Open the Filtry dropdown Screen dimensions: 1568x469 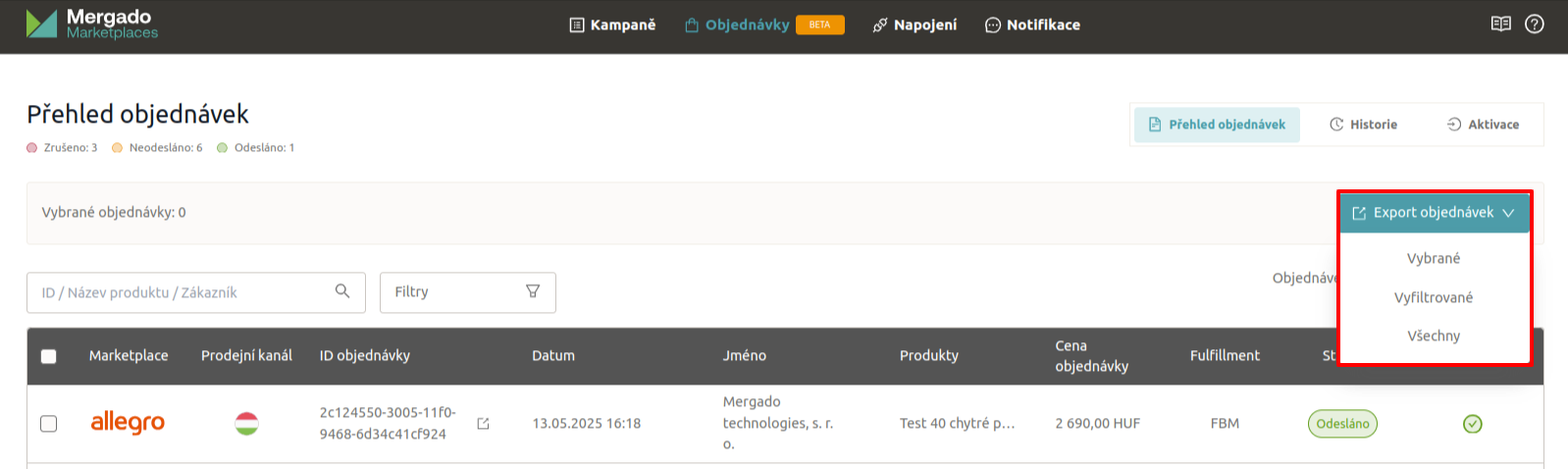point(467,292)
